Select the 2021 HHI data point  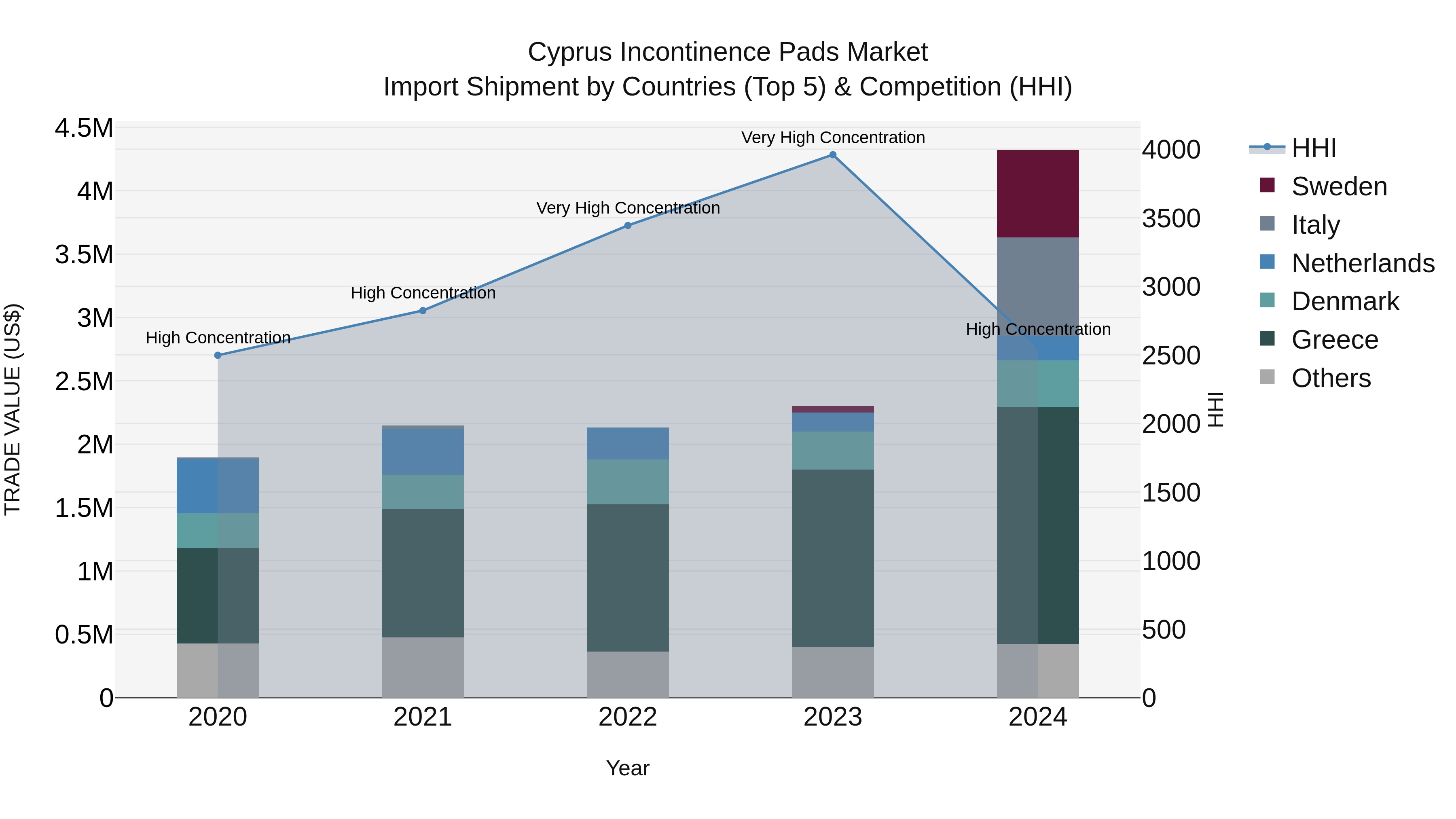coord(423,310)
